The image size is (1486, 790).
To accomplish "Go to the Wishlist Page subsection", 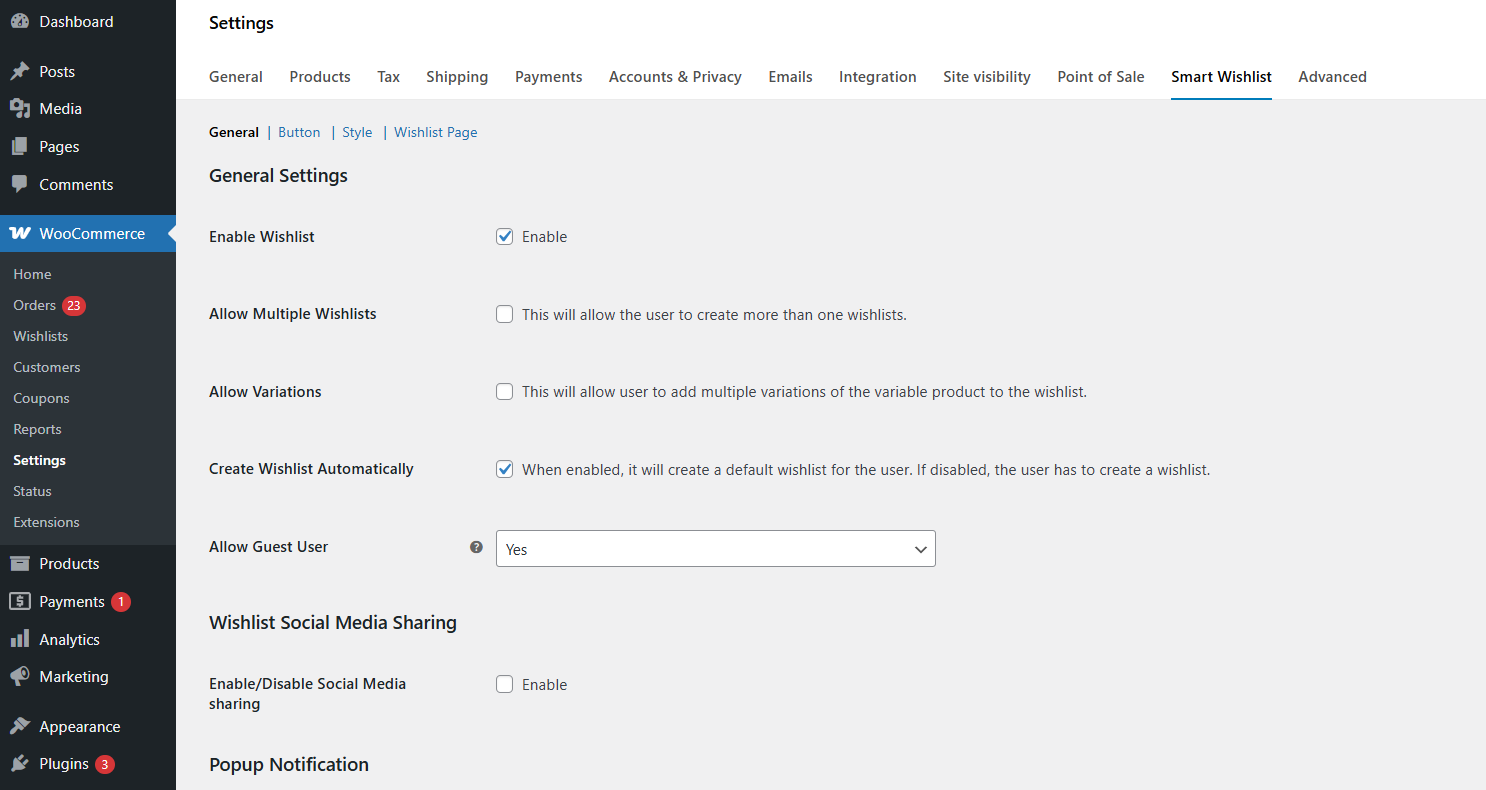I will [435, 132].
